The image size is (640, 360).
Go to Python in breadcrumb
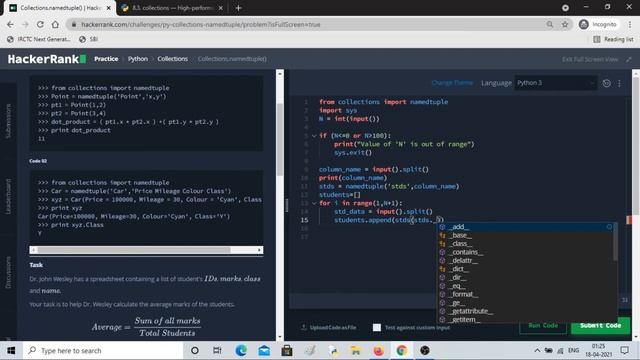138,59
